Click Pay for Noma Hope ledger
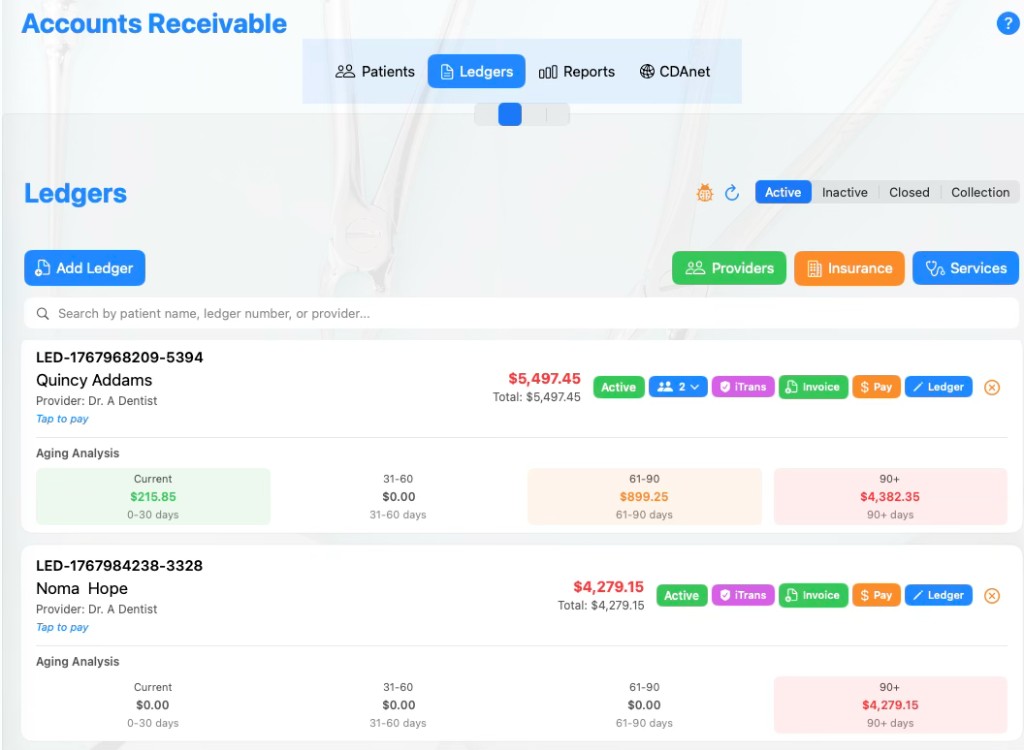The width and height of the screenshot is (1024, 750). (x=876, y=595)
